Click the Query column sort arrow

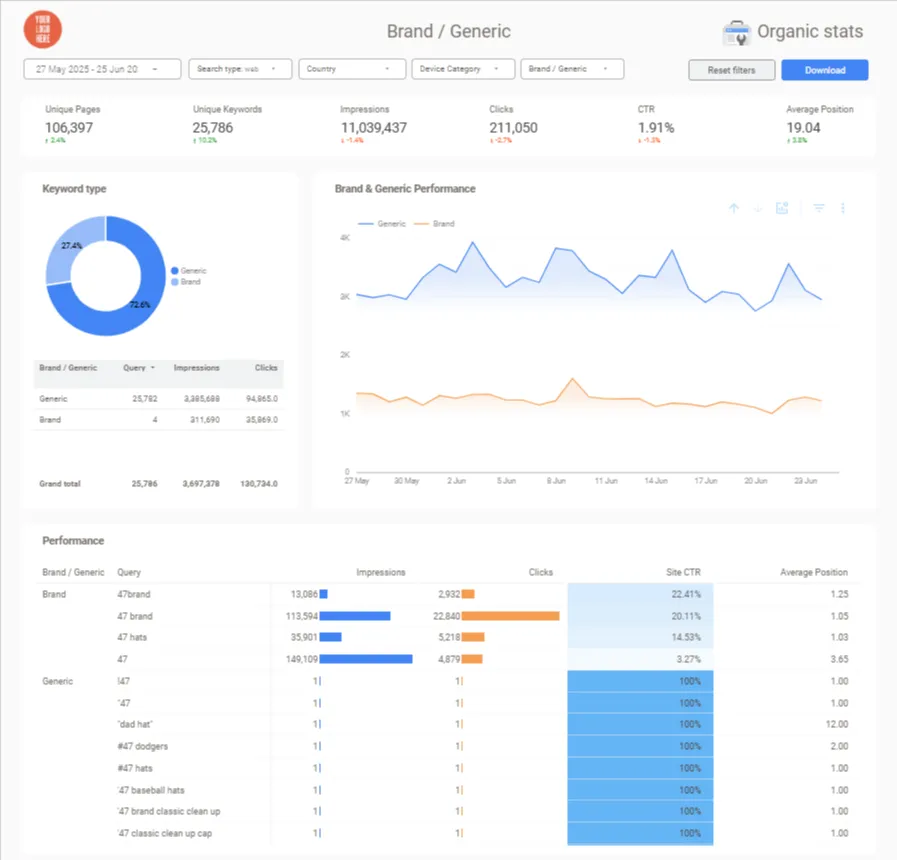pos(153,368)
